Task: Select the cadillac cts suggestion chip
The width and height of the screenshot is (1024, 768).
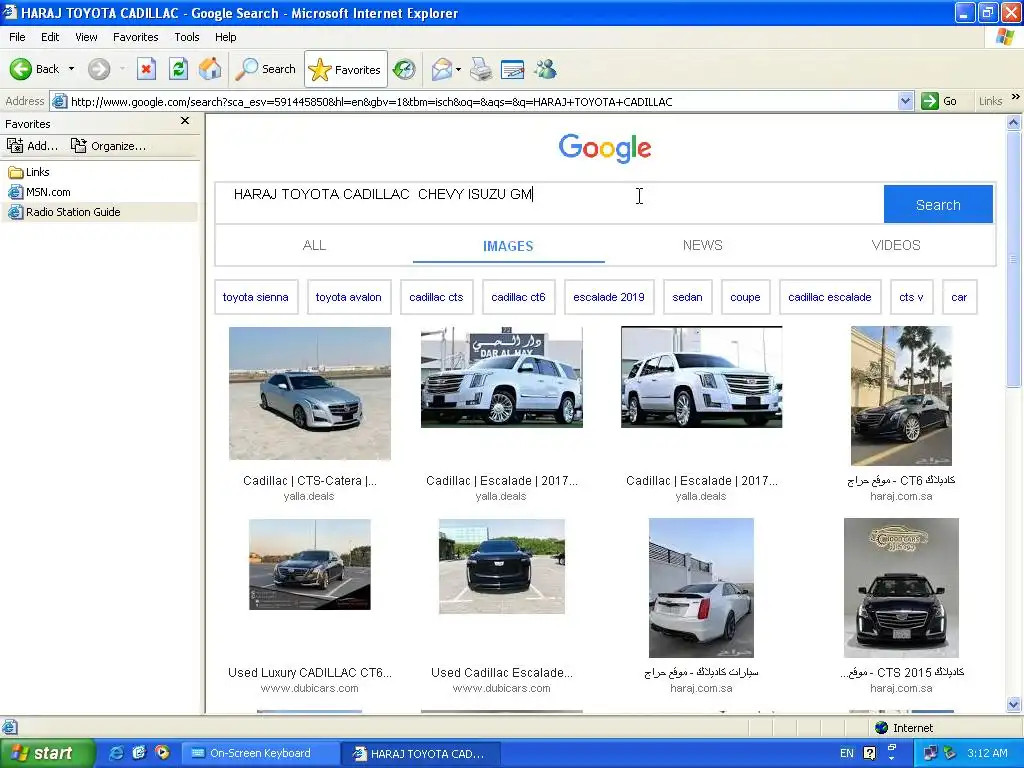Action: pos(436,297)
